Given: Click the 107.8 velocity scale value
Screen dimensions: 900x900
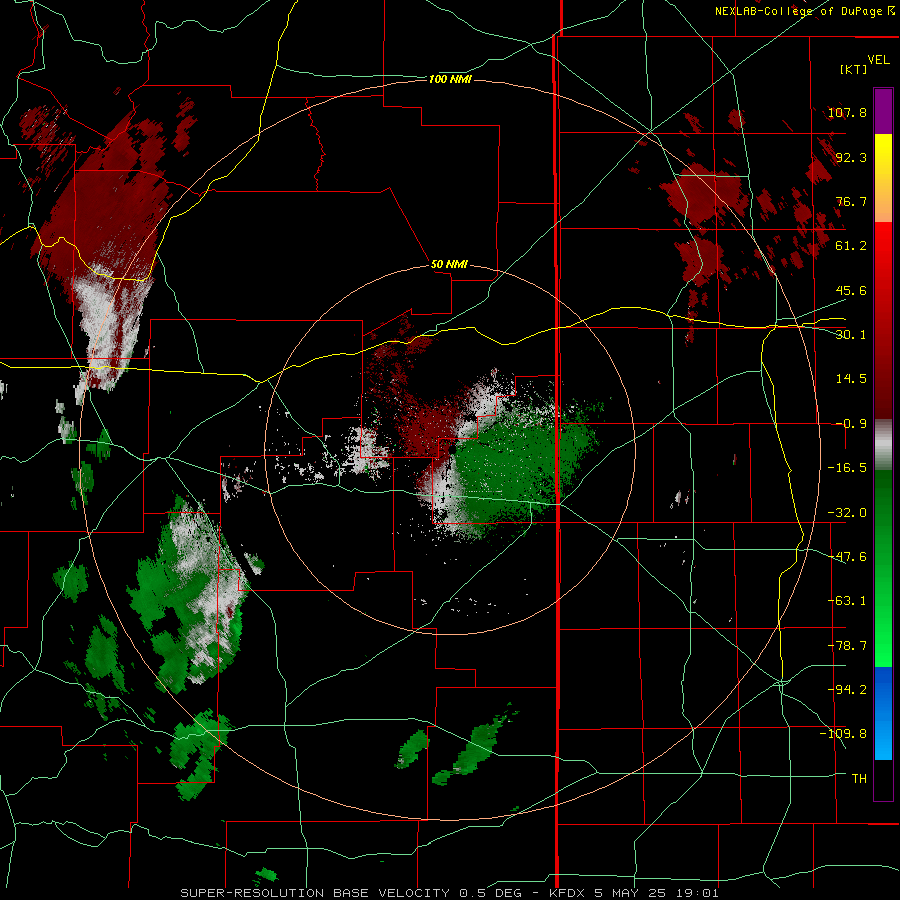Looking at the screenshot, I should tap(847, 112).
